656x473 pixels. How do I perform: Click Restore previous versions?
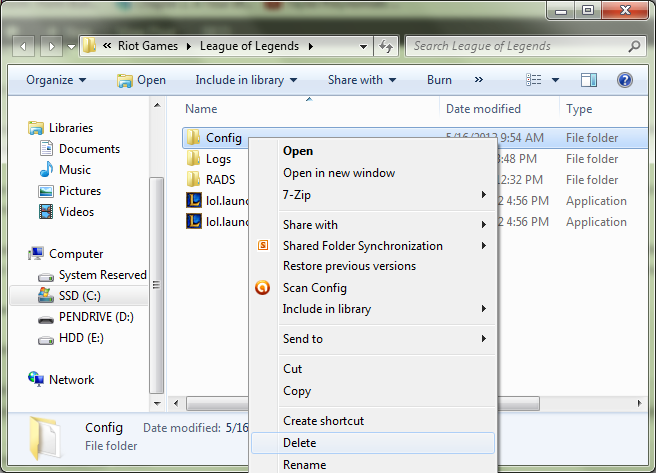[349, 266]
